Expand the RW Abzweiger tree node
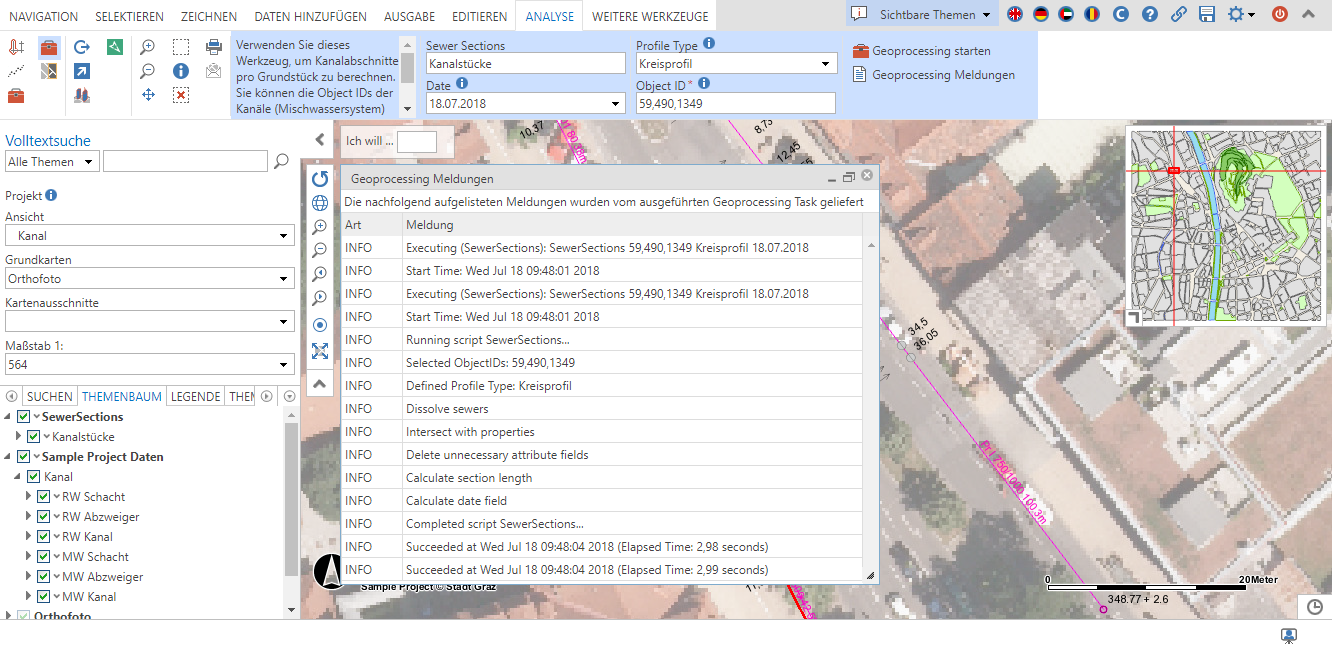The height and width of the screenshot is (646, 1332). 29,517
